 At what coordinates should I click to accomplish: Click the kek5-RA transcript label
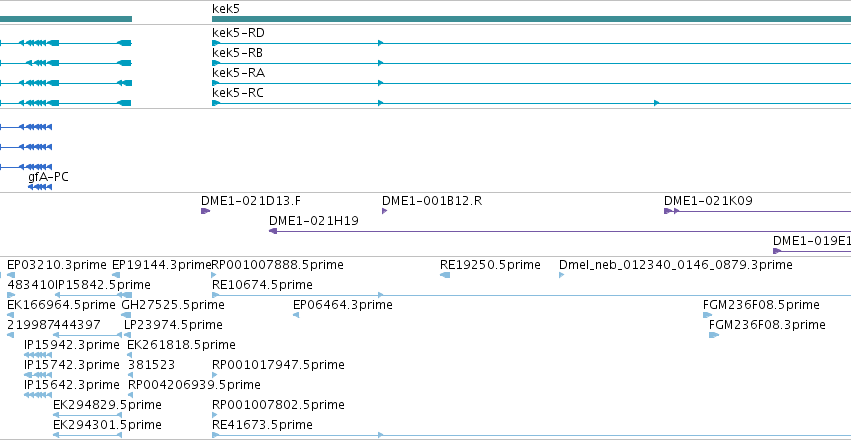(238, 73)
